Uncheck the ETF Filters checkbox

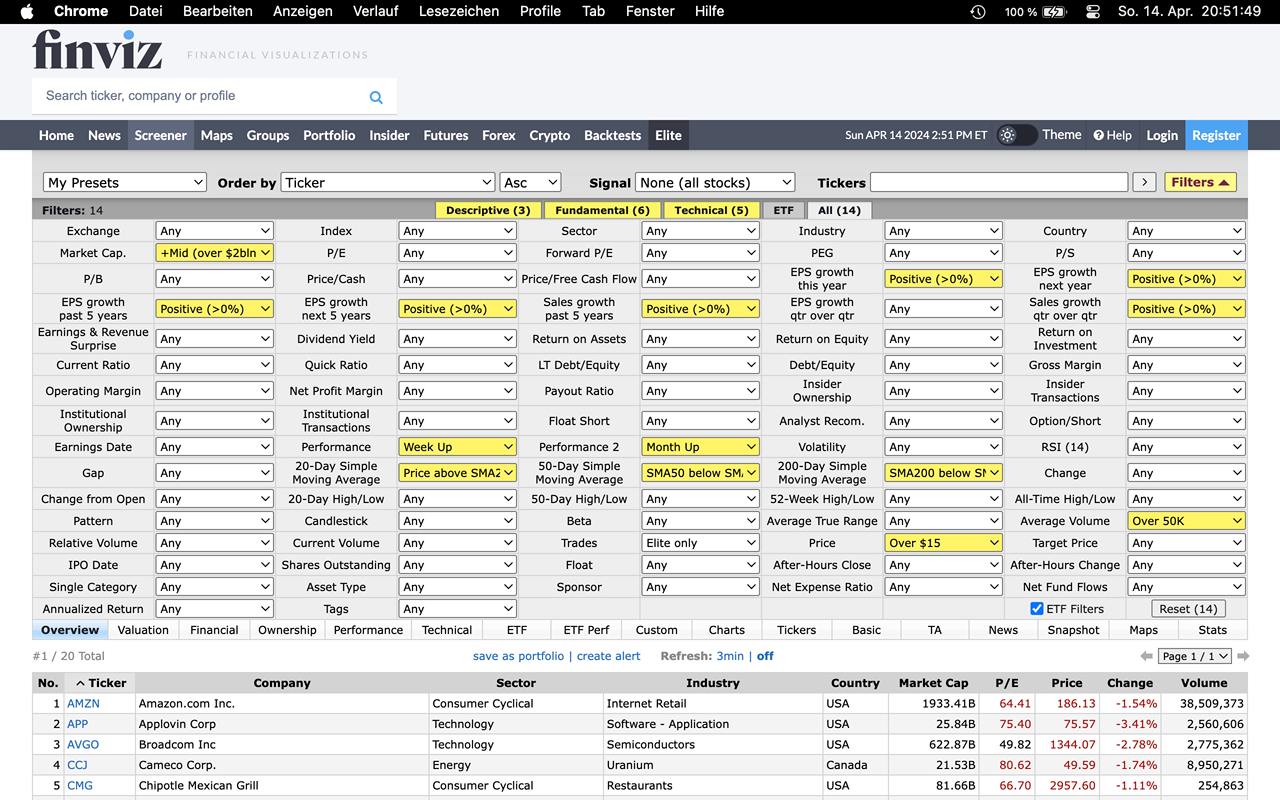point(1036,608)
